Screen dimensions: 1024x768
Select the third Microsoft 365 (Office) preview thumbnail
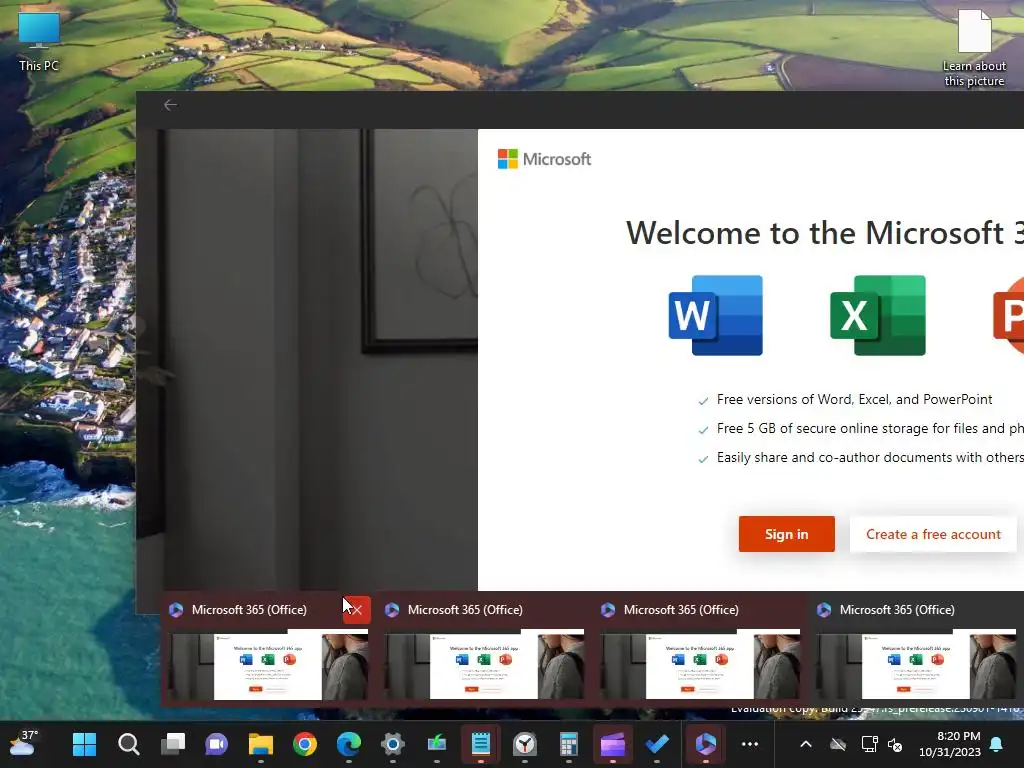[700, 664]
